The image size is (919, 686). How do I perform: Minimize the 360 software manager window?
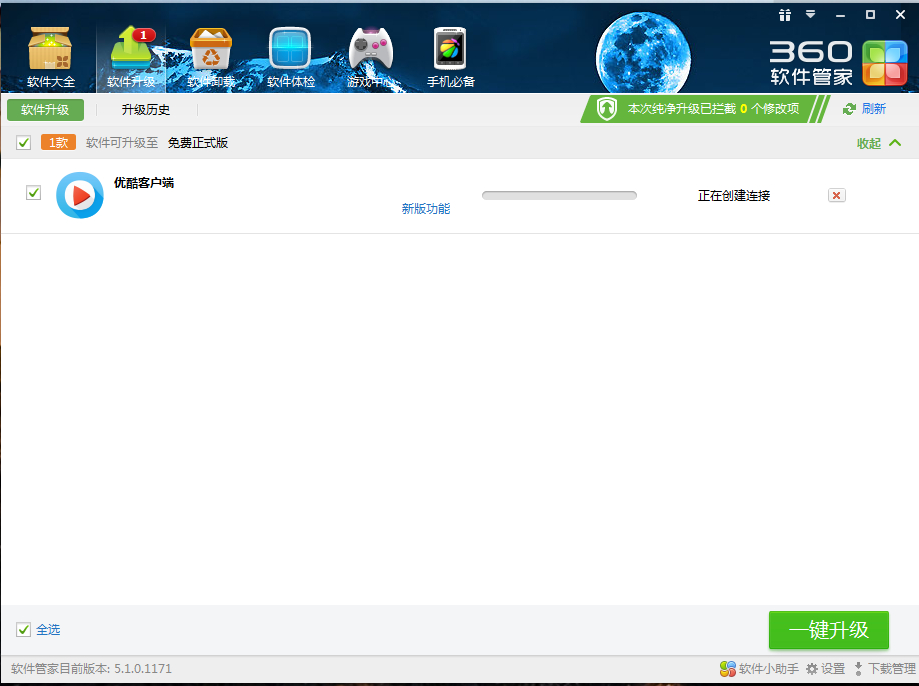(840, 15)
